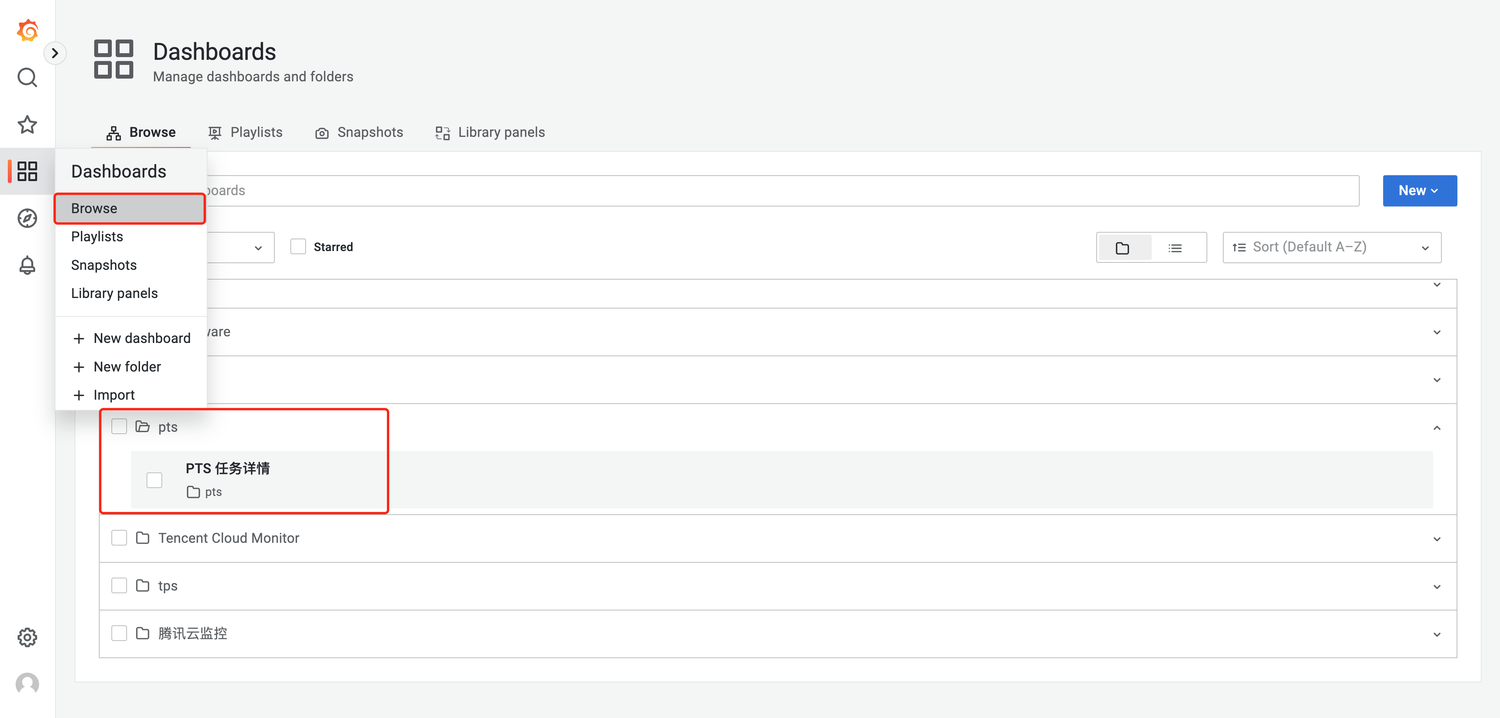Open the Sort (Default A–Z) dropdown
The image size is (1500, 718).
(1331, 247)
